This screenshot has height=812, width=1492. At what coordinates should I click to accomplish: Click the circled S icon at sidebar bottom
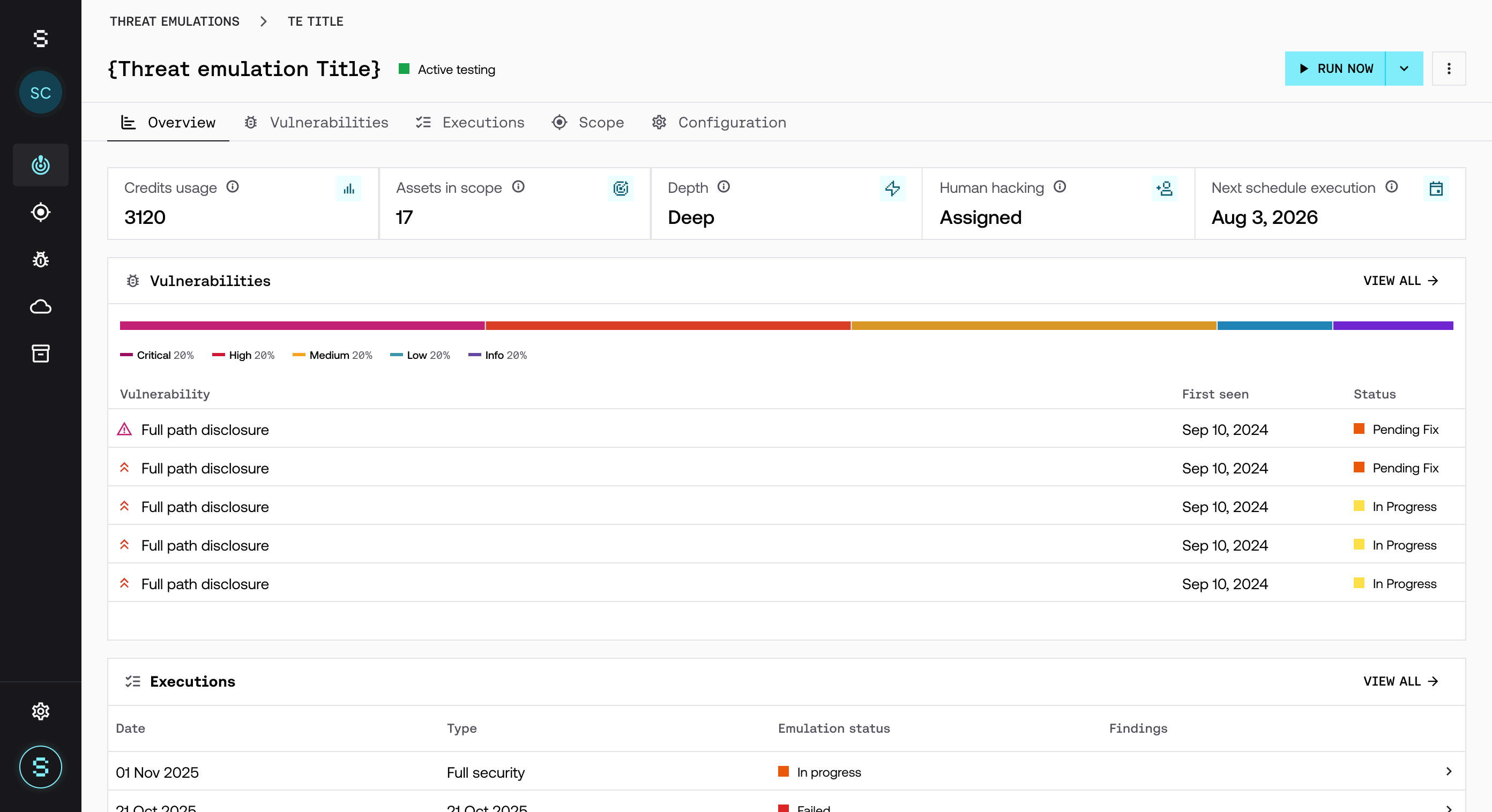[41, 767]
